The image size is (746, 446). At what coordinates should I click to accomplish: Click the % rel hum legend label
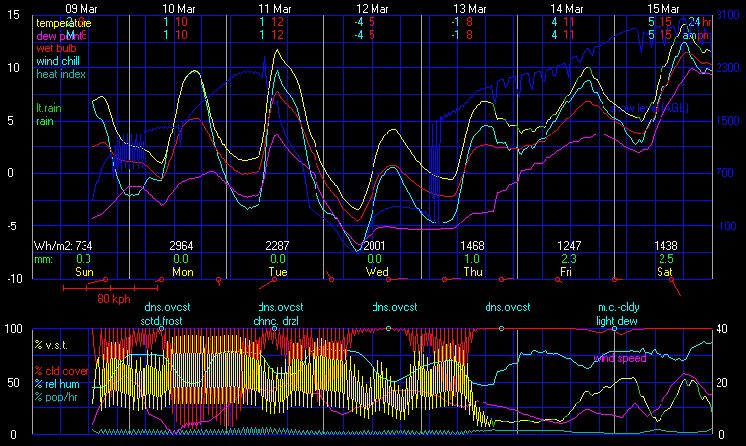[x=57, y=384]
